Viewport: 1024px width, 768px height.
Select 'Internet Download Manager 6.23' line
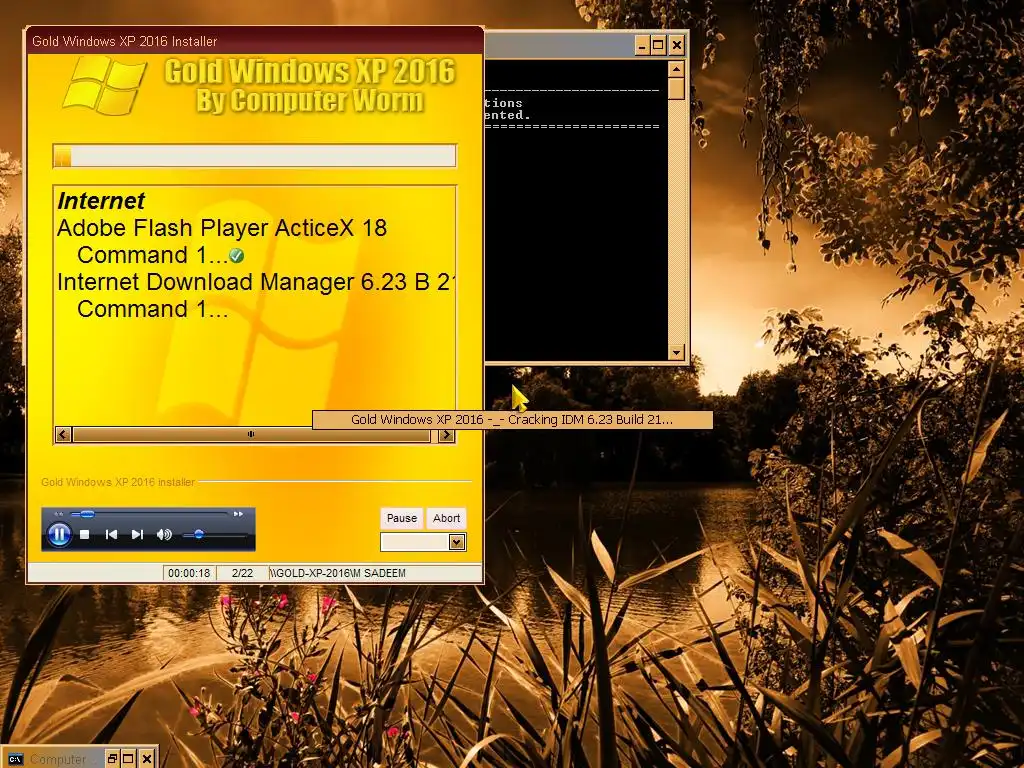click(x=256, y=282)
